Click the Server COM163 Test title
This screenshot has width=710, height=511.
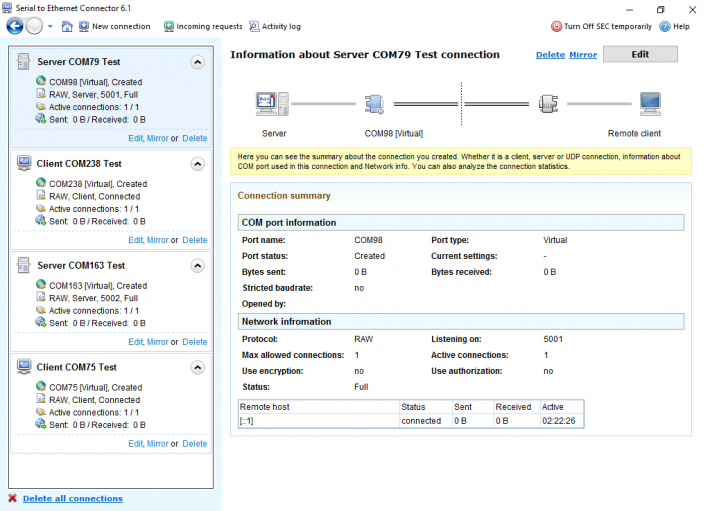point(81,265)
